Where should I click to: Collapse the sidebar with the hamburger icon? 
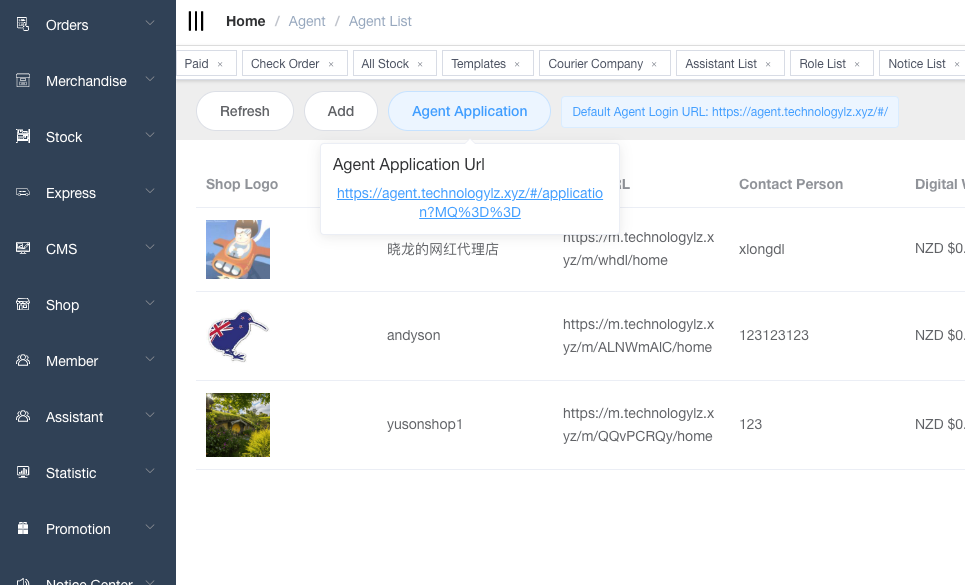coord(197,21)
